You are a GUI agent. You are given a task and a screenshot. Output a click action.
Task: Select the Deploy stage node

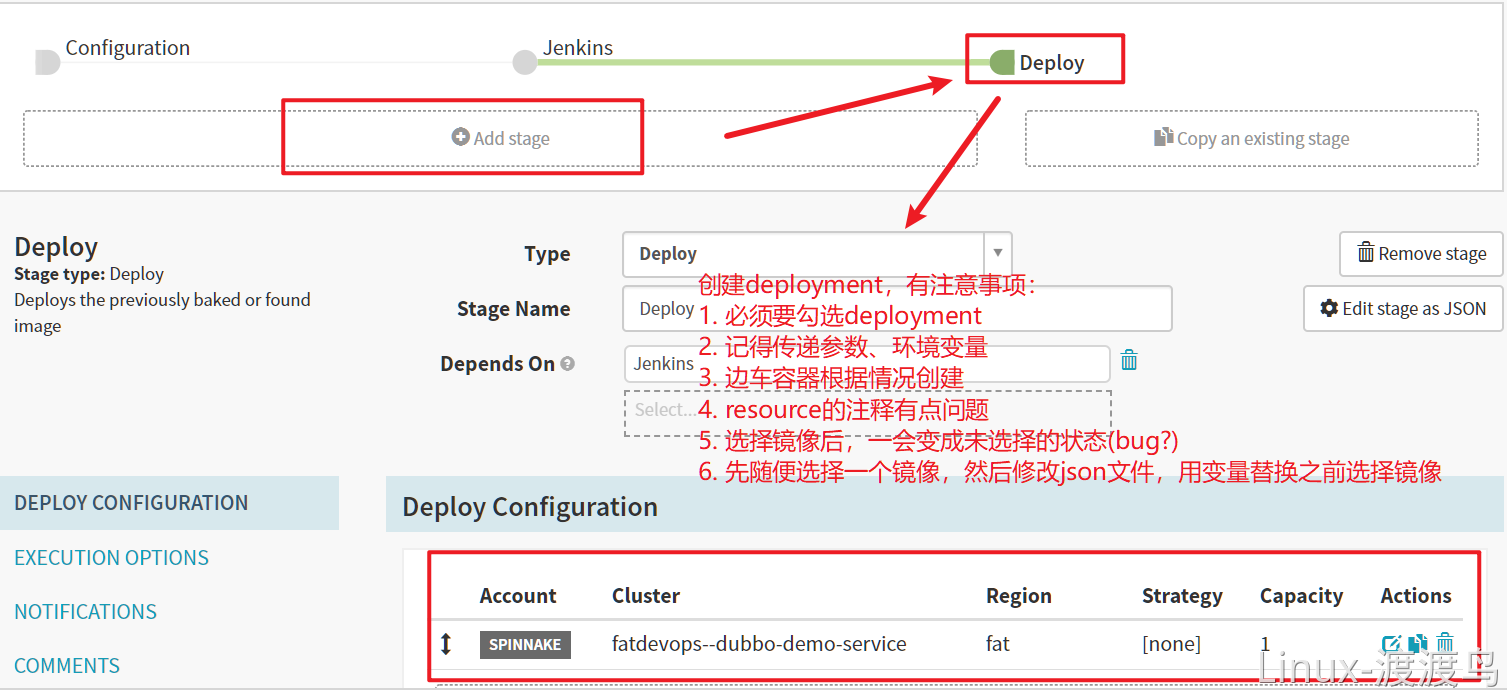(x=1002, y=62)
